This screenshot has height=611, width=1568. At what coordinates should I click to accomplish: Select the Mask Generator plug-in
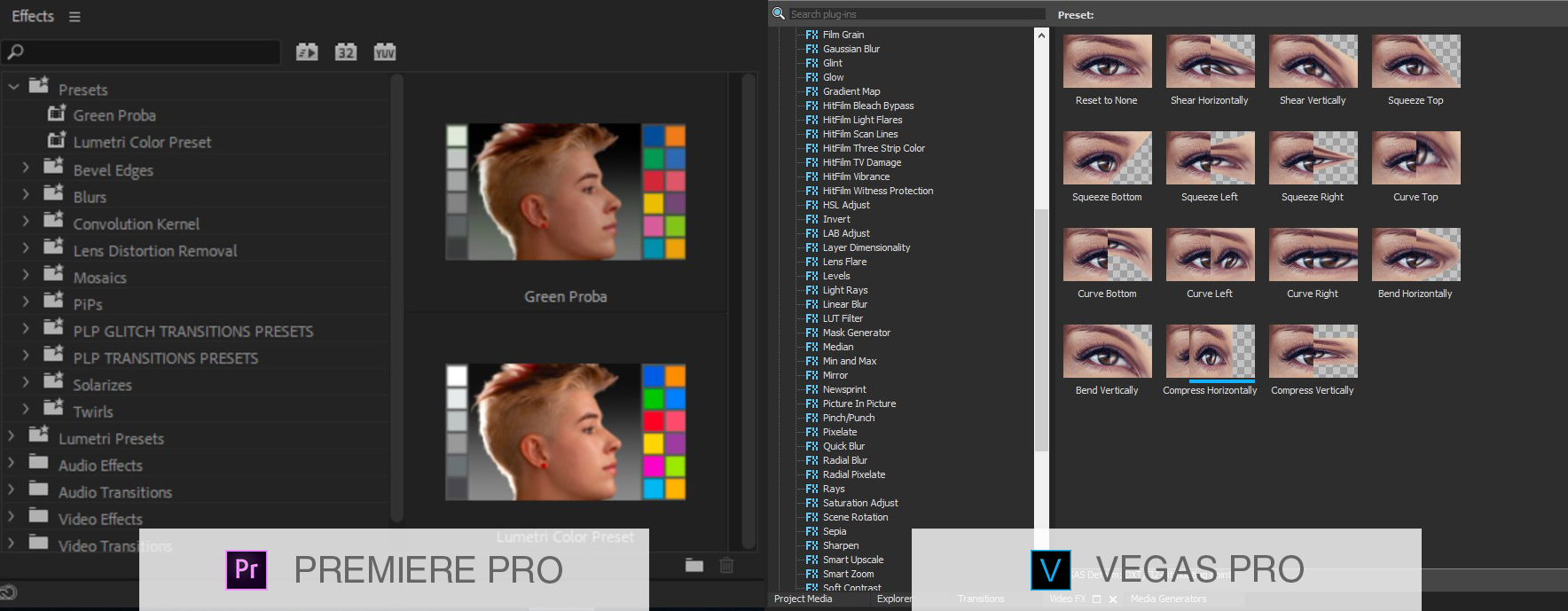click(857, 333)
